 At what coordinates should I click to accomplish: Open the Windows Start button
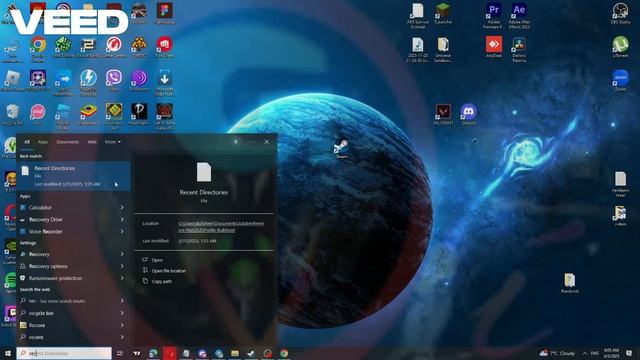point(8,353)
